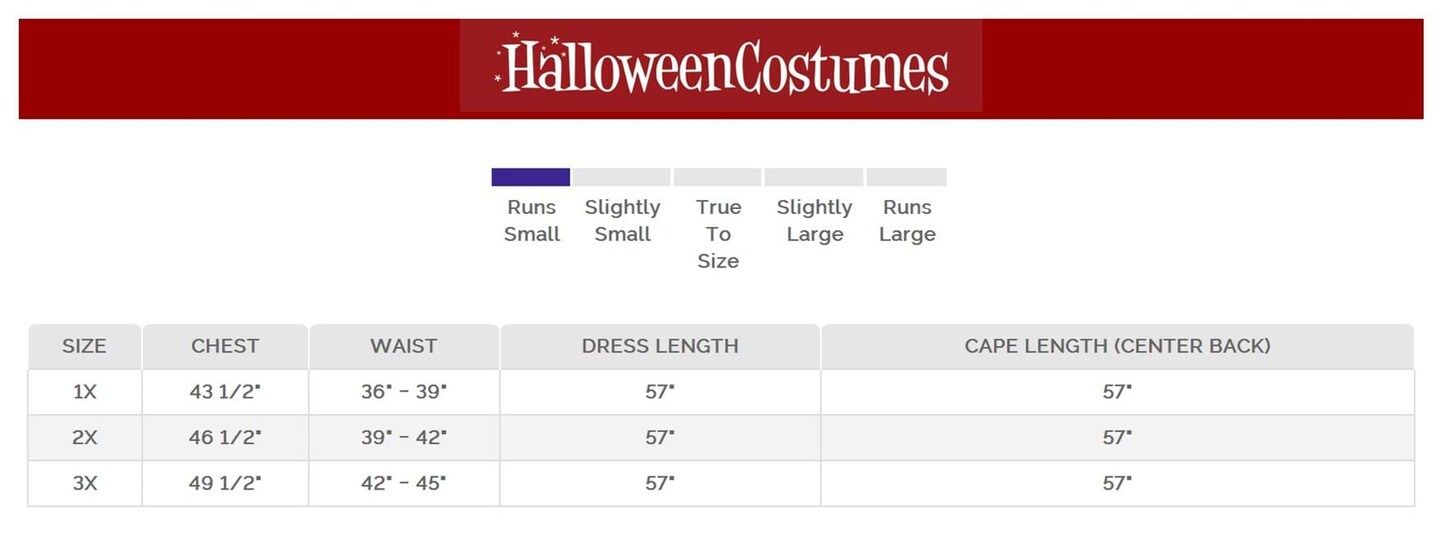Click the WAIST column header
Viewport: 1440px width, 534px height.
404,347
